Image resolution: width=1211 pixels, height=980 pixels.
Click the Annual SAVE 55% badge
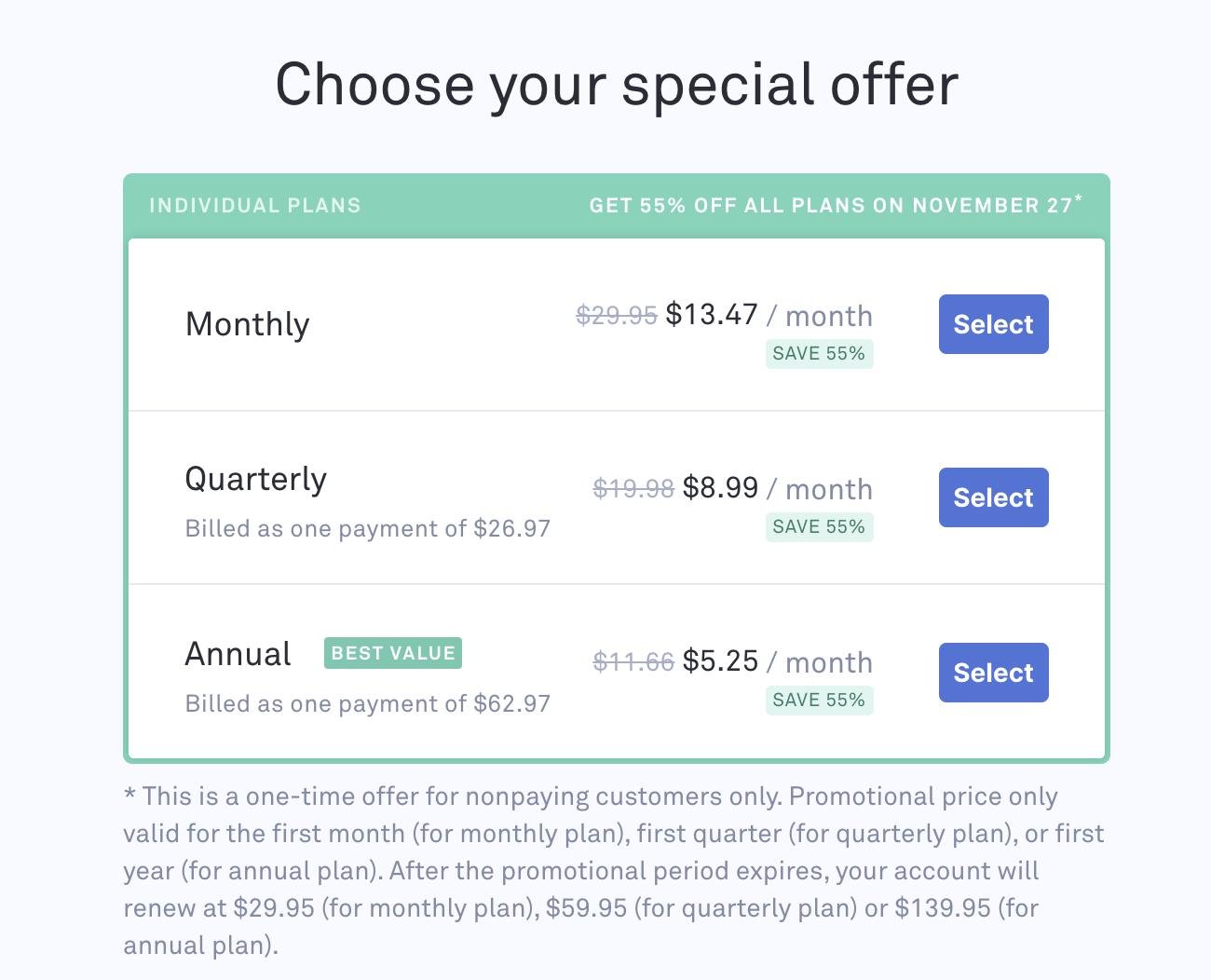[819, 701]
